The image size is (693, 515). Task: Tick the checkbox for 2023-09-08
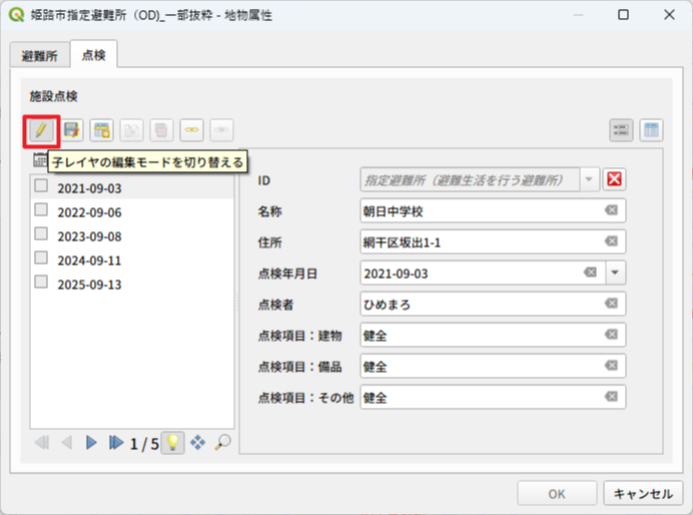pos(41,235)
